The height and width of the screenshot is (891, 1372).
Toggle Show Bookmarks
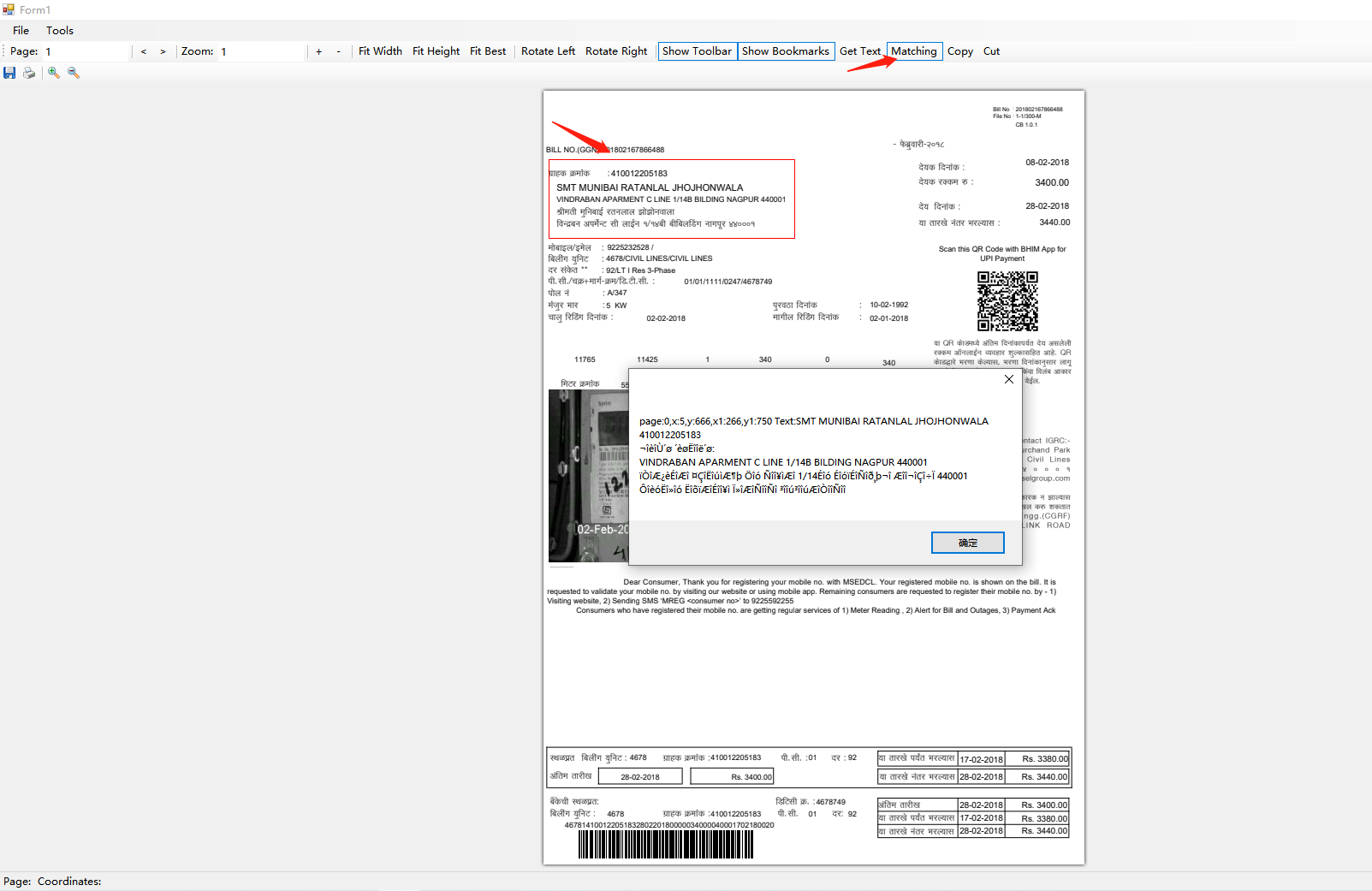786,50
